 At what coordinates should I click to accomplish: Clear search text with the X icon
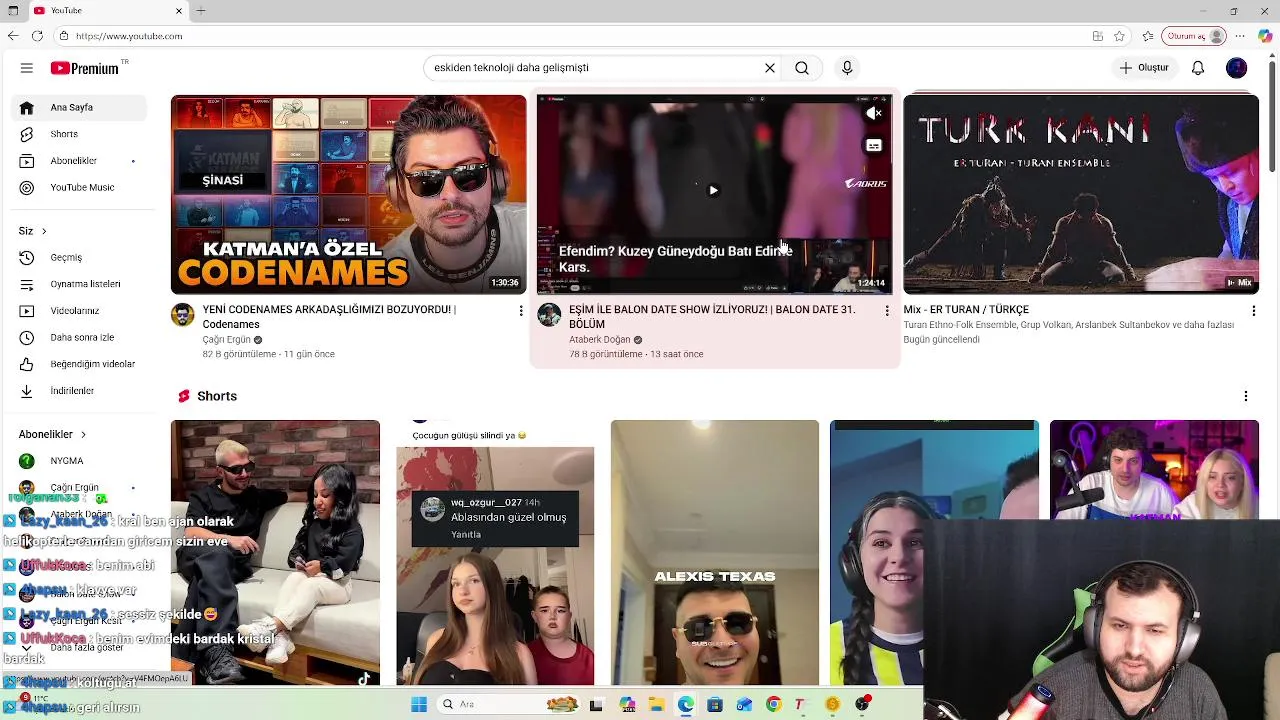pyautogui.click(x=770, y=68)
